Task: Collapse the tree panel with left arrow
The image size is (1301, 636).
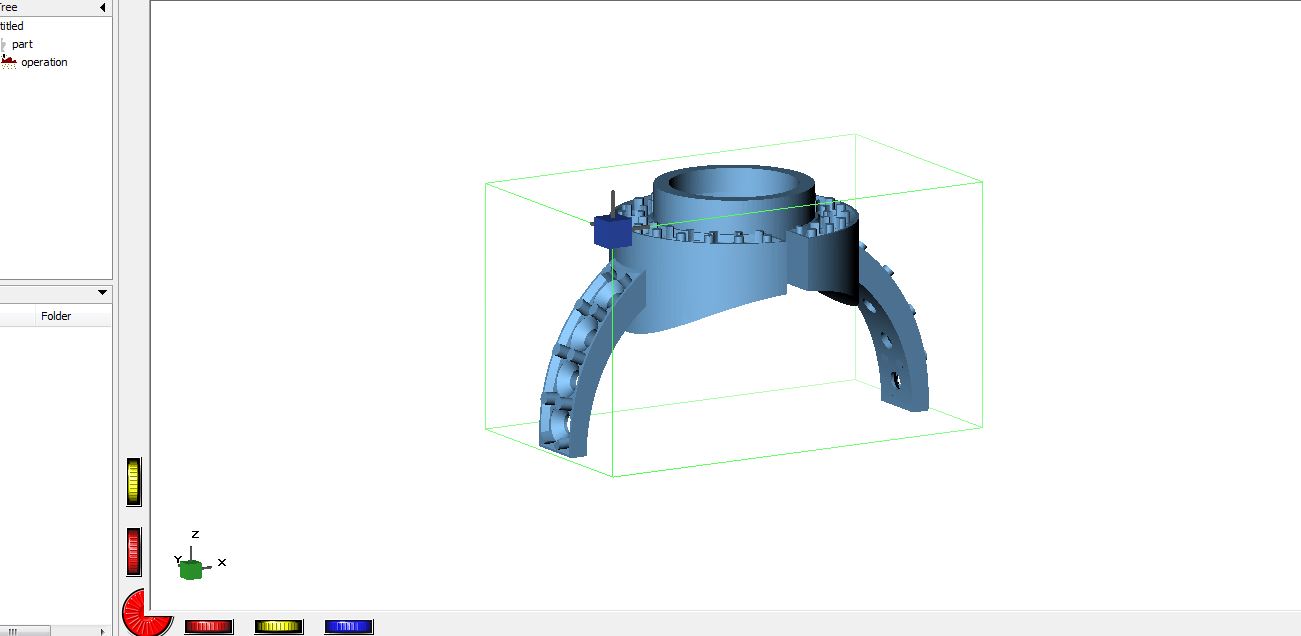Action: click(103, 8)
